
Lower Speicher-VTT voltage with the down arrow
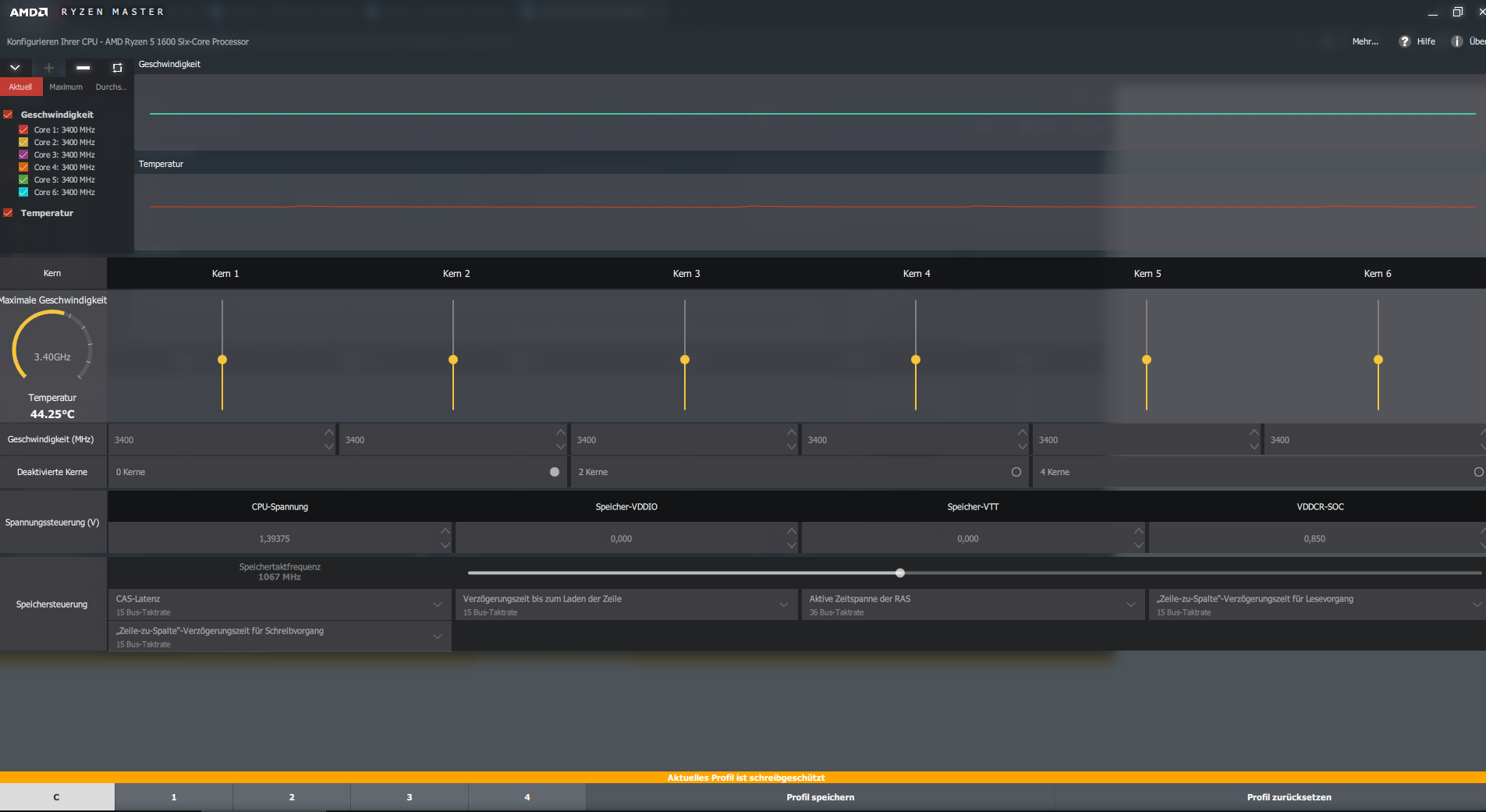pyautogui.click(x=1139, y=545)
